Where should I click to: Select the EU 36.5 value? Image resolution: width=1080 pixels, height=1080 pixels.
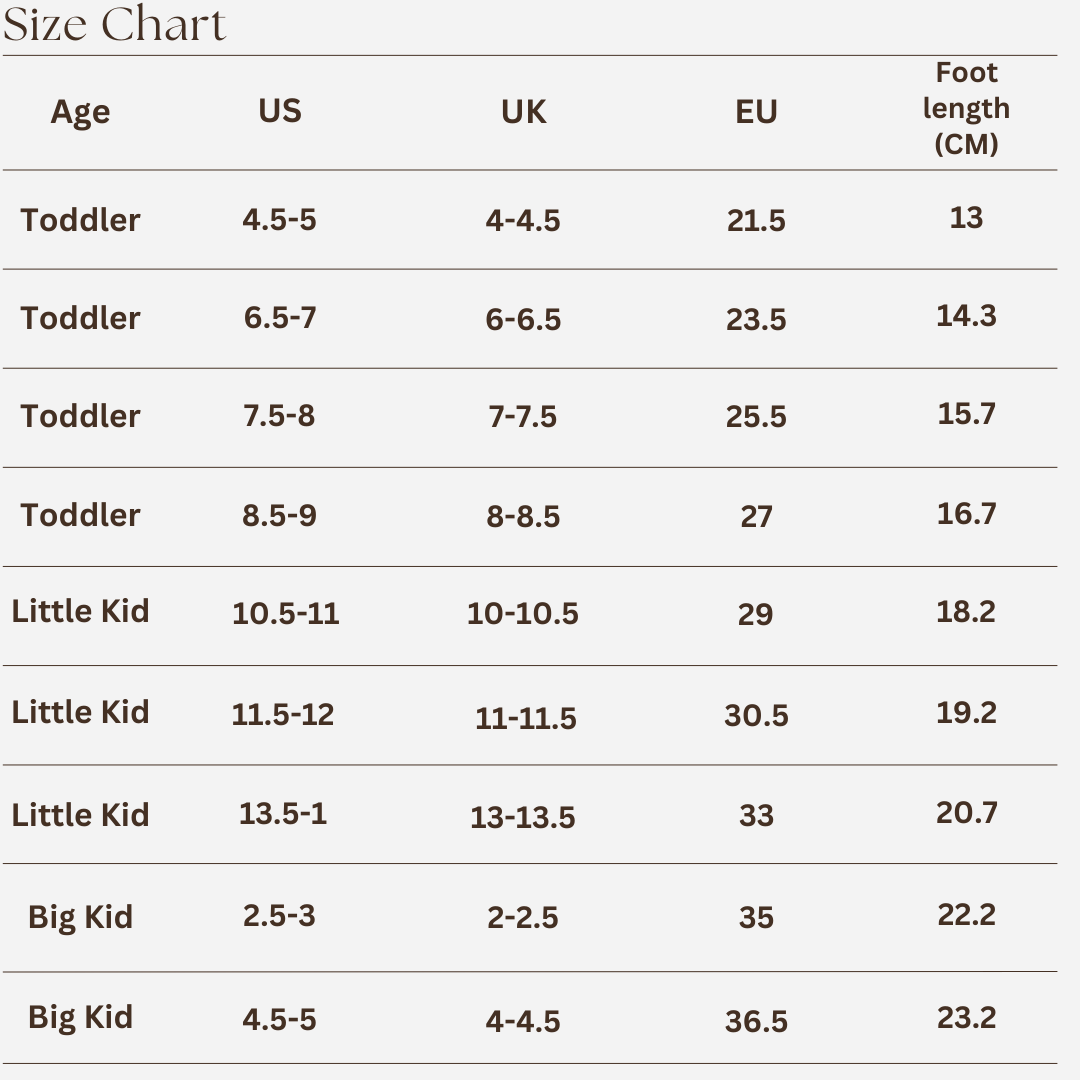pos(756,1021)
